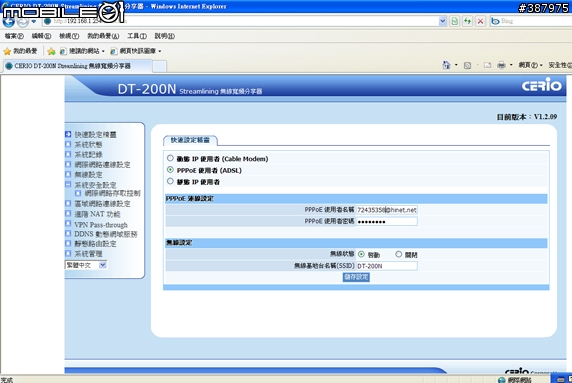Click the square icon beside VPN Pass-through

[68, 223]
